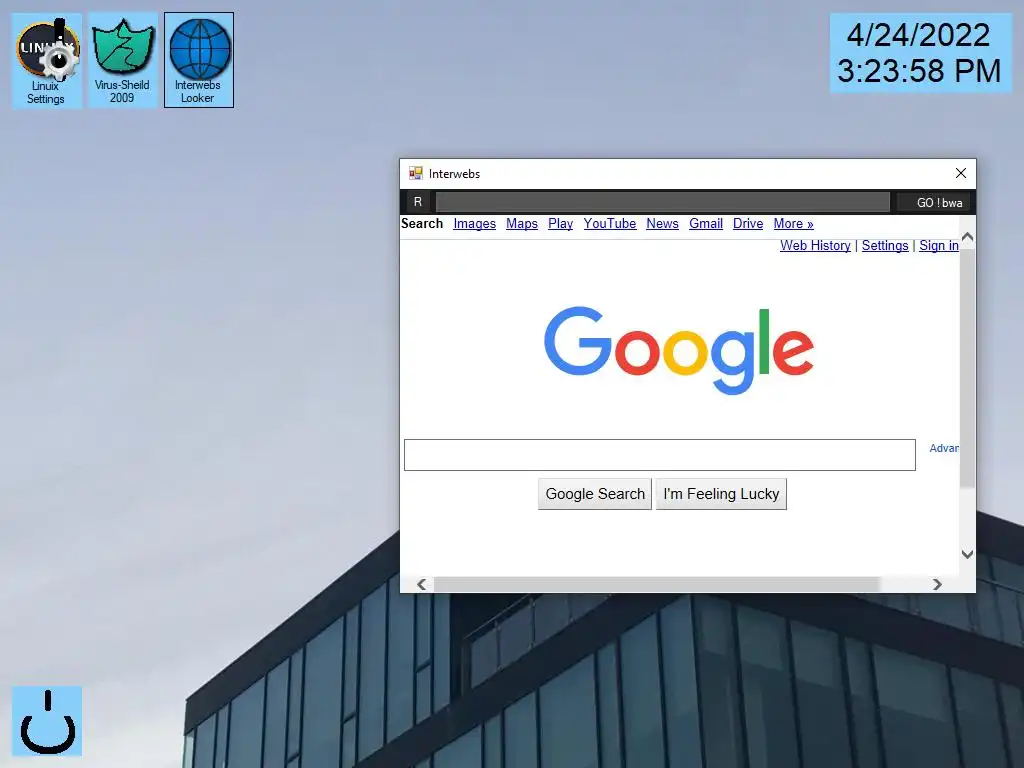Open the Drive link
The image size is (1024, 768).
[748, 223]
